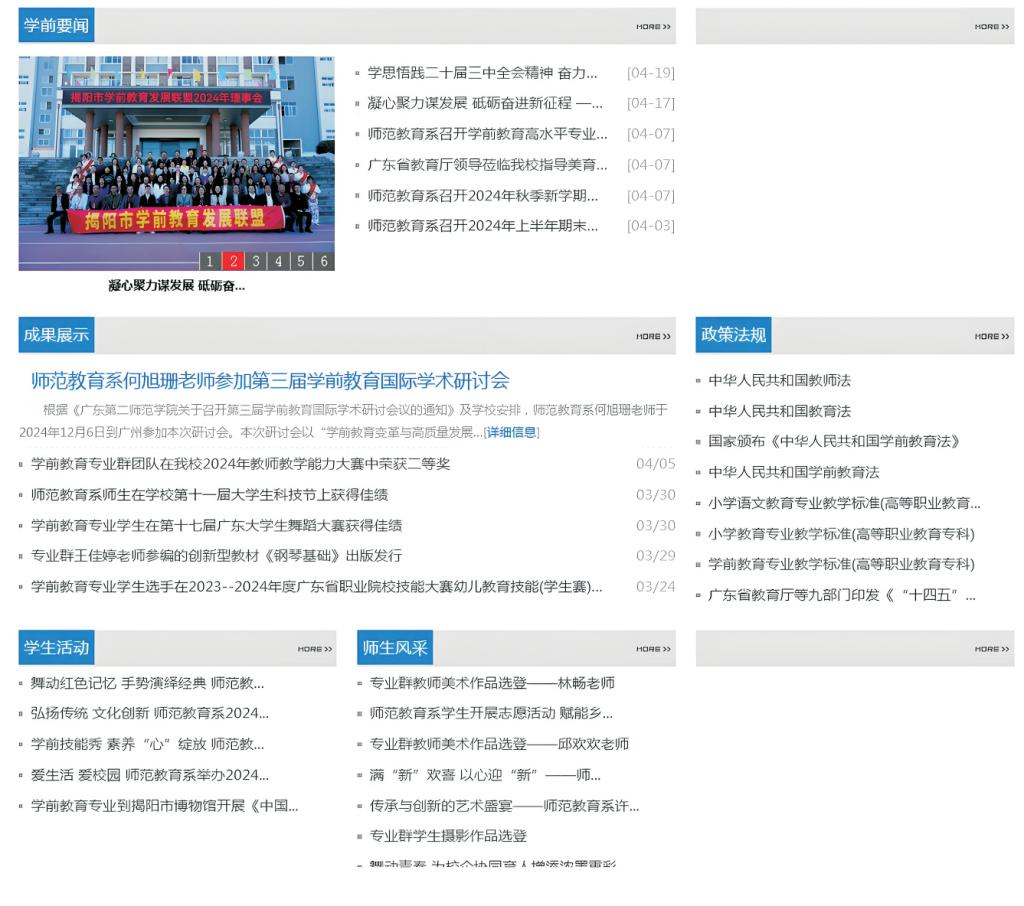This screenshot has height=906, width=1024.
Task: Open MORE in the 政策法规 section header
Action: (x=991, y=336)
